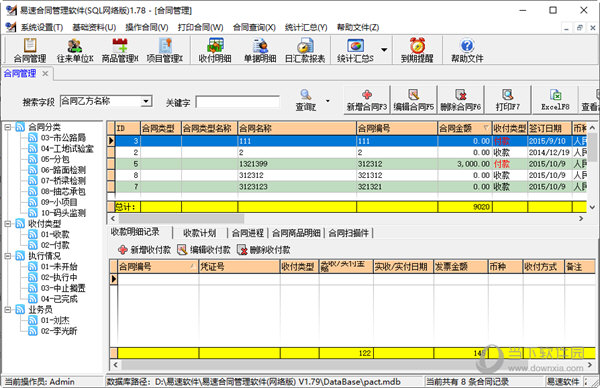Viewport: 600px width, 388px height.
Task: Click 新增合同F3 button
Action: click(x=367, y=100)
